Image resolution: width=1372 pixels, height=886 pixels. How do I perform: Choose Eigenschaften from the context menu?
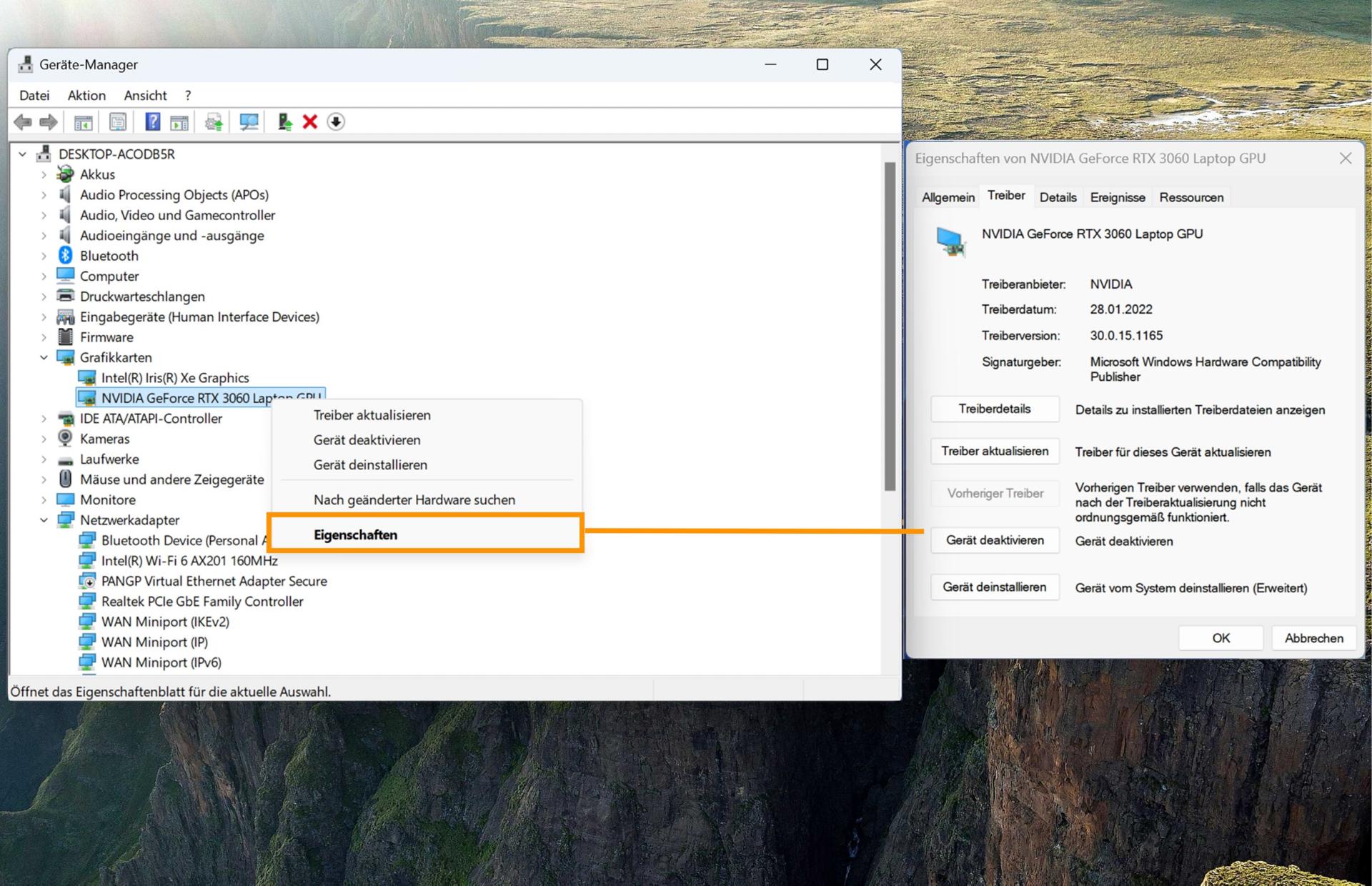pos(355,534)
